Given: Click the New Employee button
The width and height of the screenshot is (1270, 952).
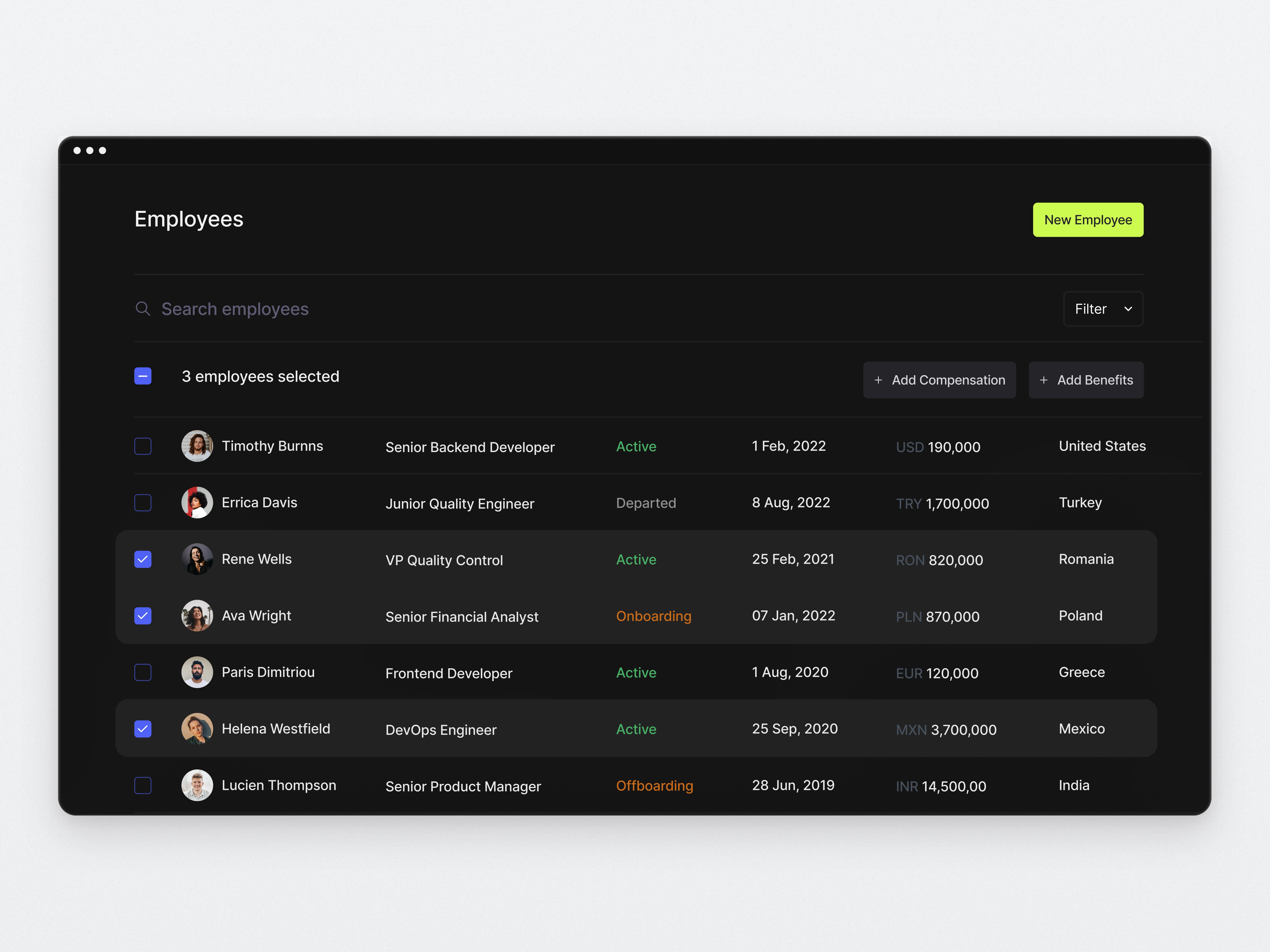Looking at the screenshot, I should click(x=1088, y=220).
